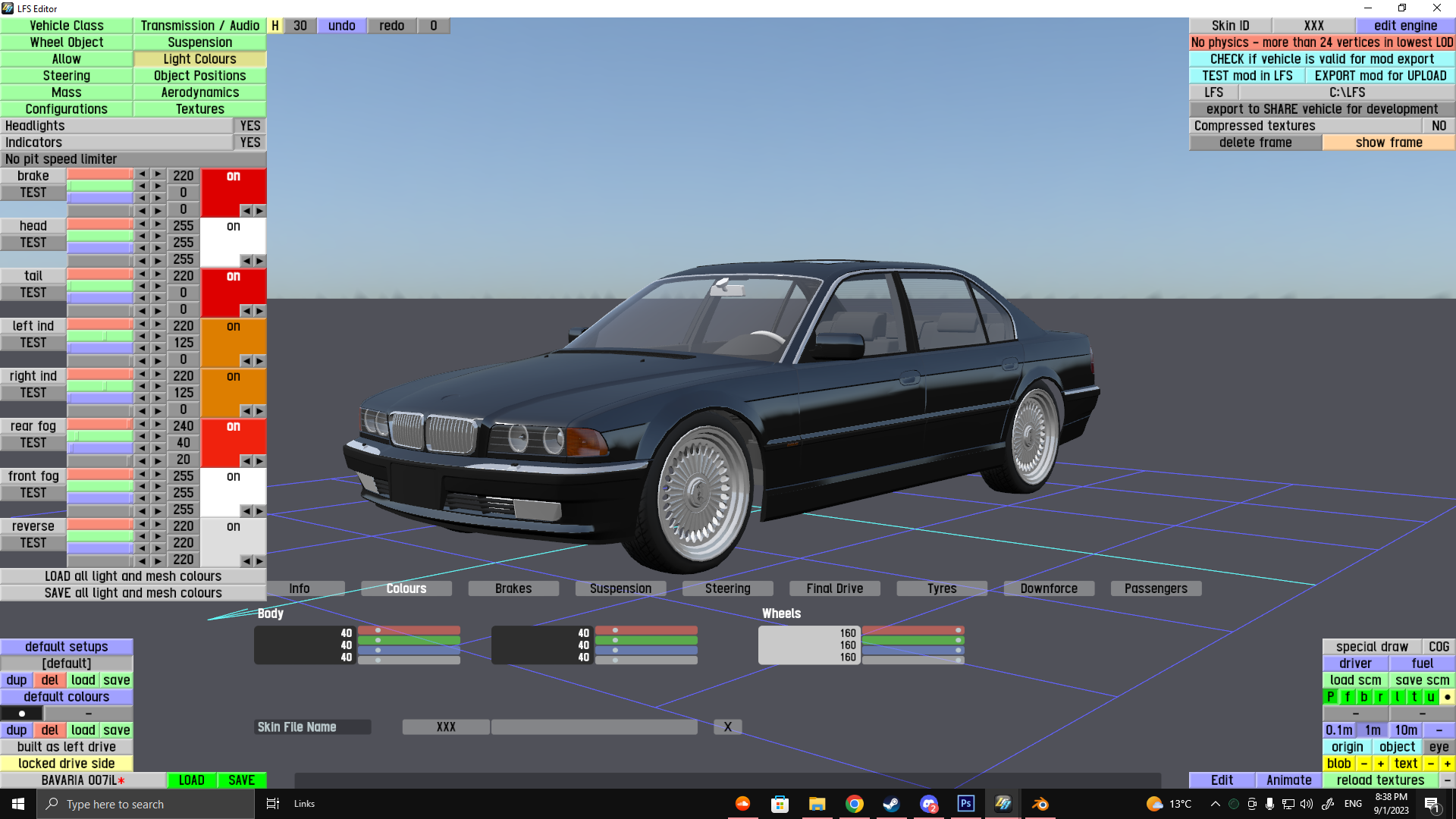
Task: Switch to the Aerodynamics section
Action: click(199, 93)
